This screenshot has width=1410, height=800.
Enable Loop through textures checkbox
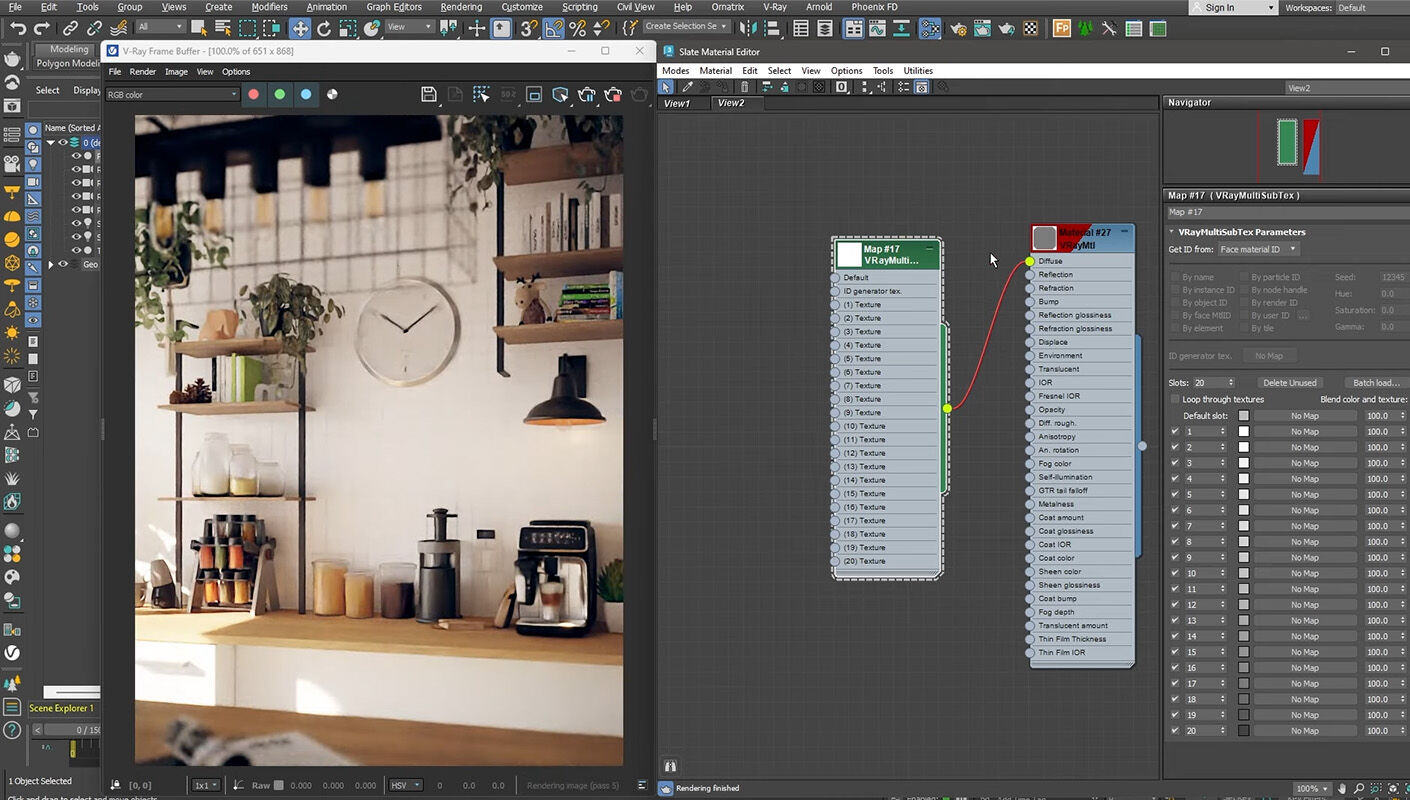(1175, 399)
